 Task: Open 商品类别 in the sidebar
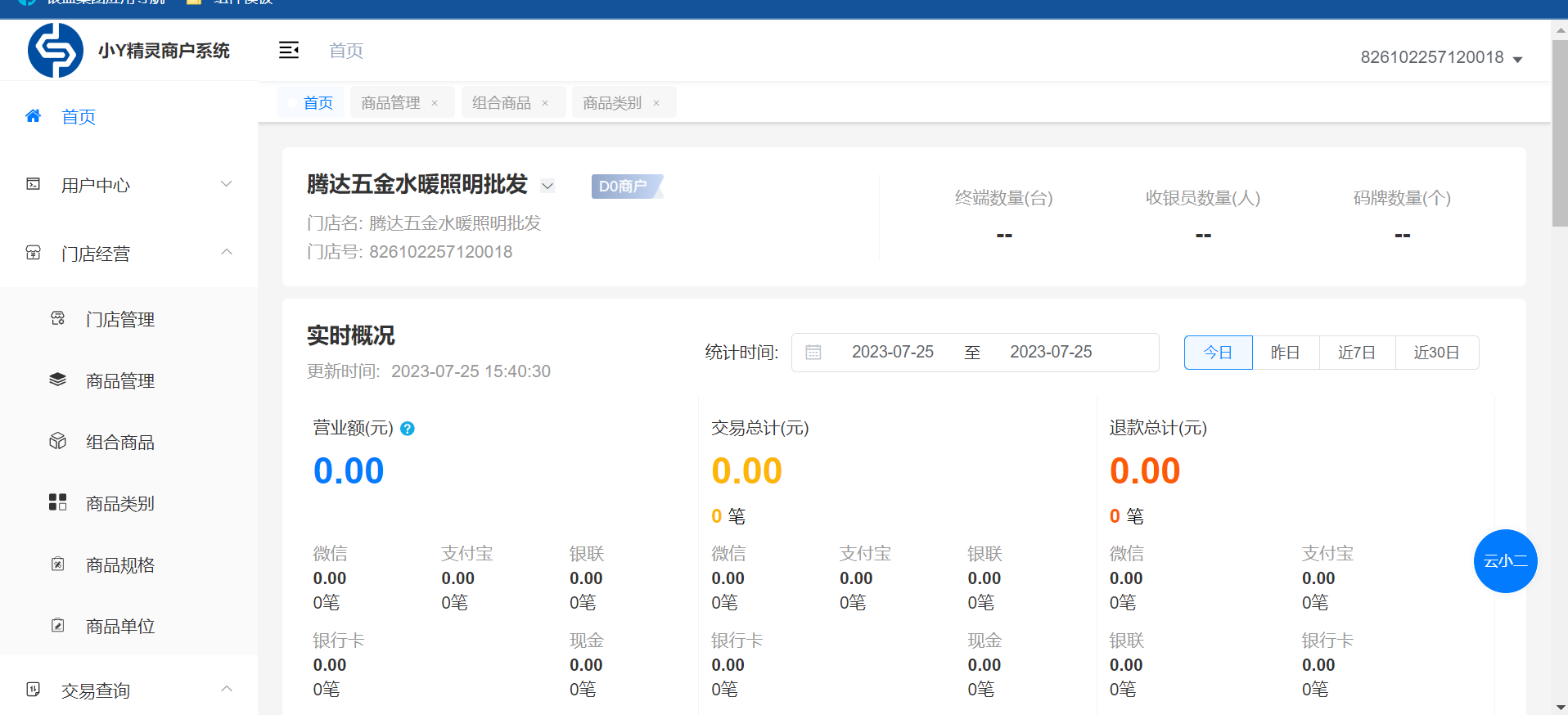tap(128, 503)
